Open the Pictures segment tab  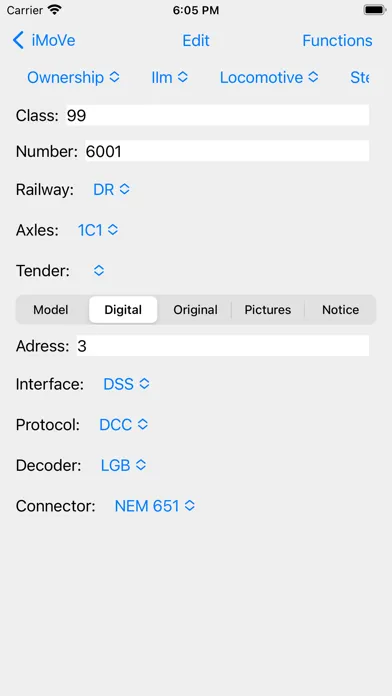click(268, 309)
